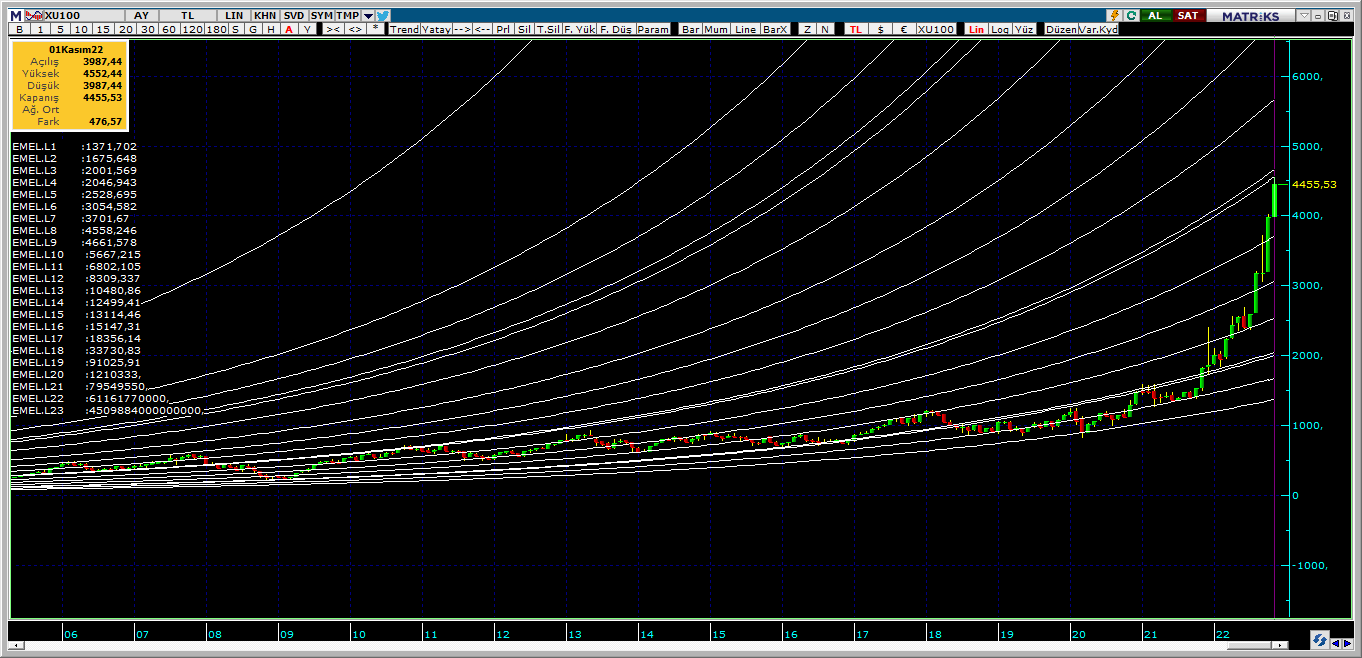Click the Sil delete button
1362x658 pixels.
(x=524, y=29)
